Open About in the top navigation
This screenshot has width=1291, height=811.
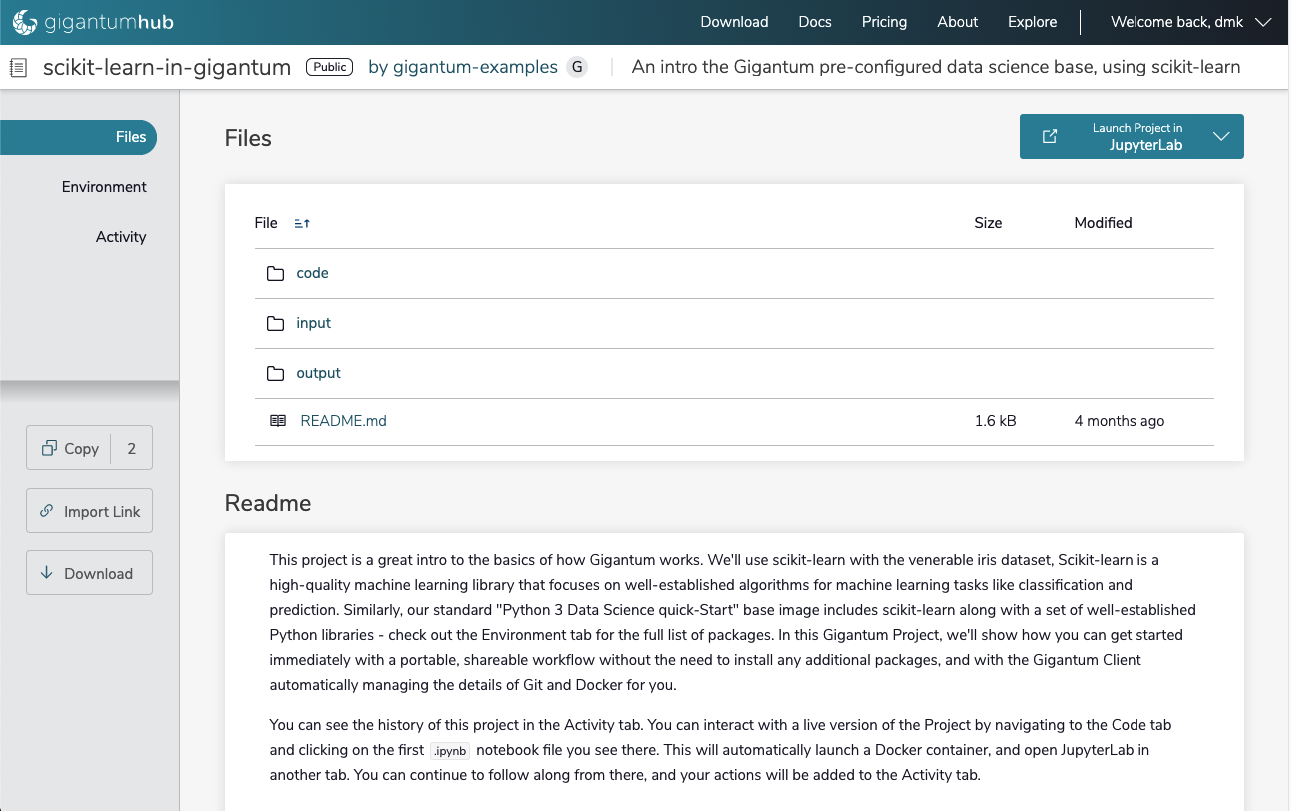(x=957, y=22)
